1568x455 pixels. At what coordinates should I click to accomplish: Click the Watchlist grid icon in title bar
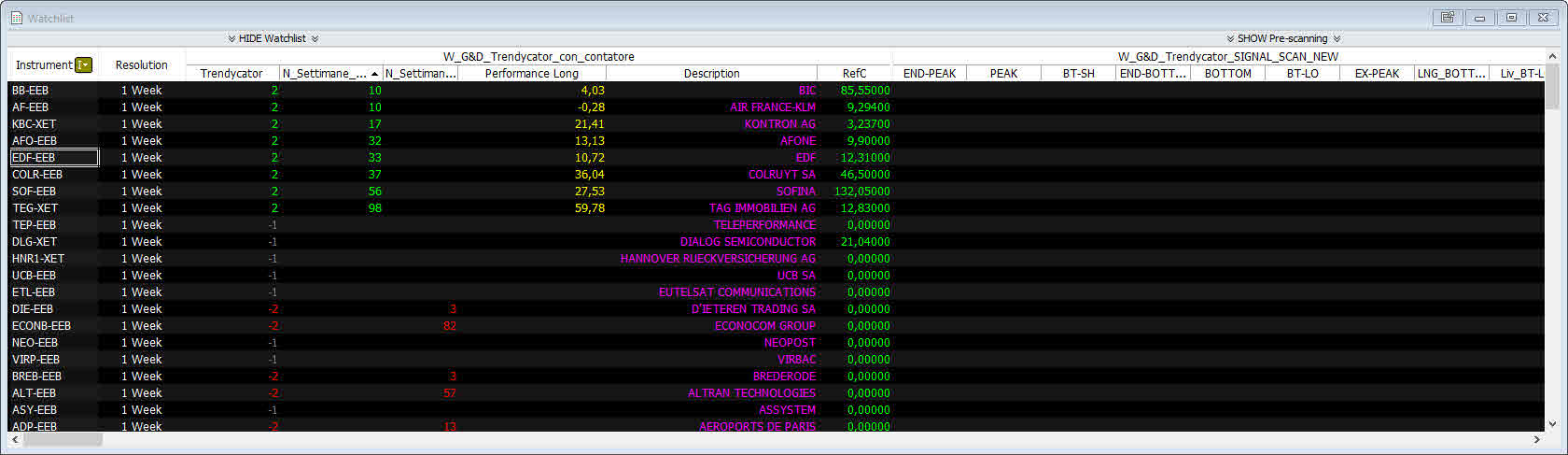16,18
